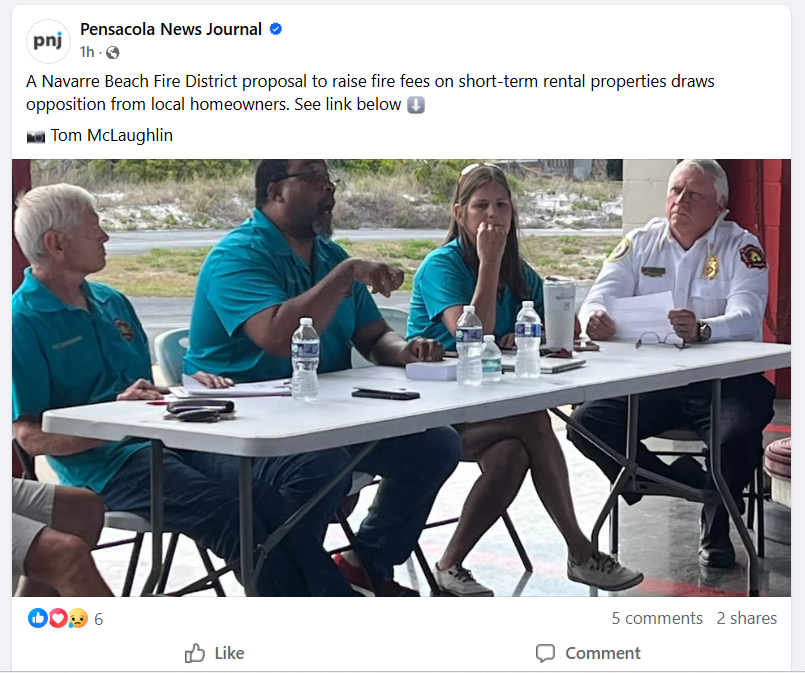
Task: Click the speech bubble icon beside Comment
Action: (545, 653)
